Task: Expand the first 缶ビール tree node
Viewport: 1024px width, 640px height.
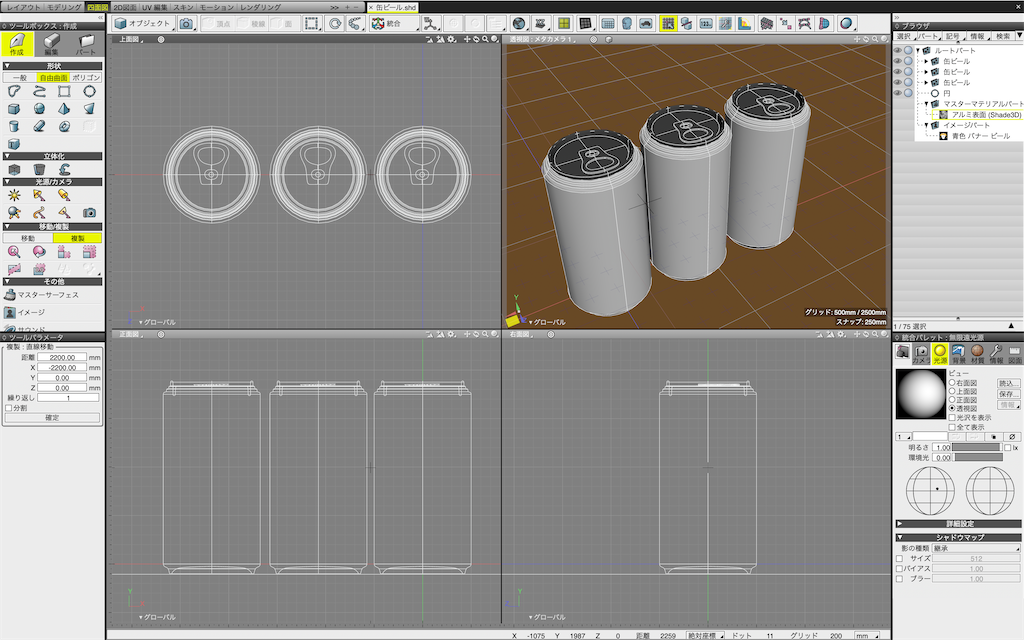Action: point(926,61)
